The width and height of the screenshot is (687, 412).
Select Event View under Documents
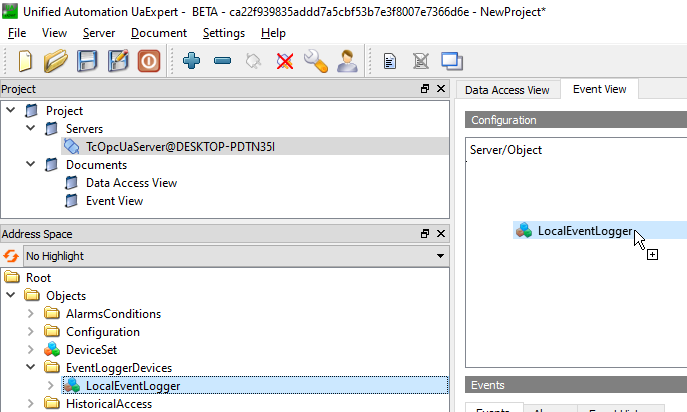coord(114,201)
